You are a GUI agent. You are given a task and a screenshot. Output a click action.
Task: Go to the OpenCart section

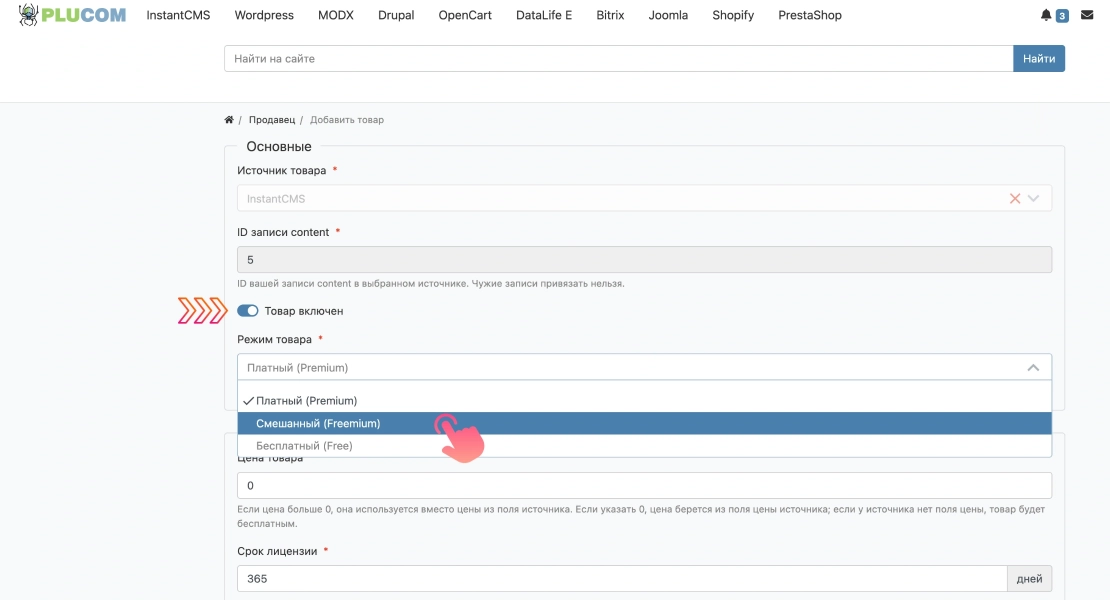[465, 15]
